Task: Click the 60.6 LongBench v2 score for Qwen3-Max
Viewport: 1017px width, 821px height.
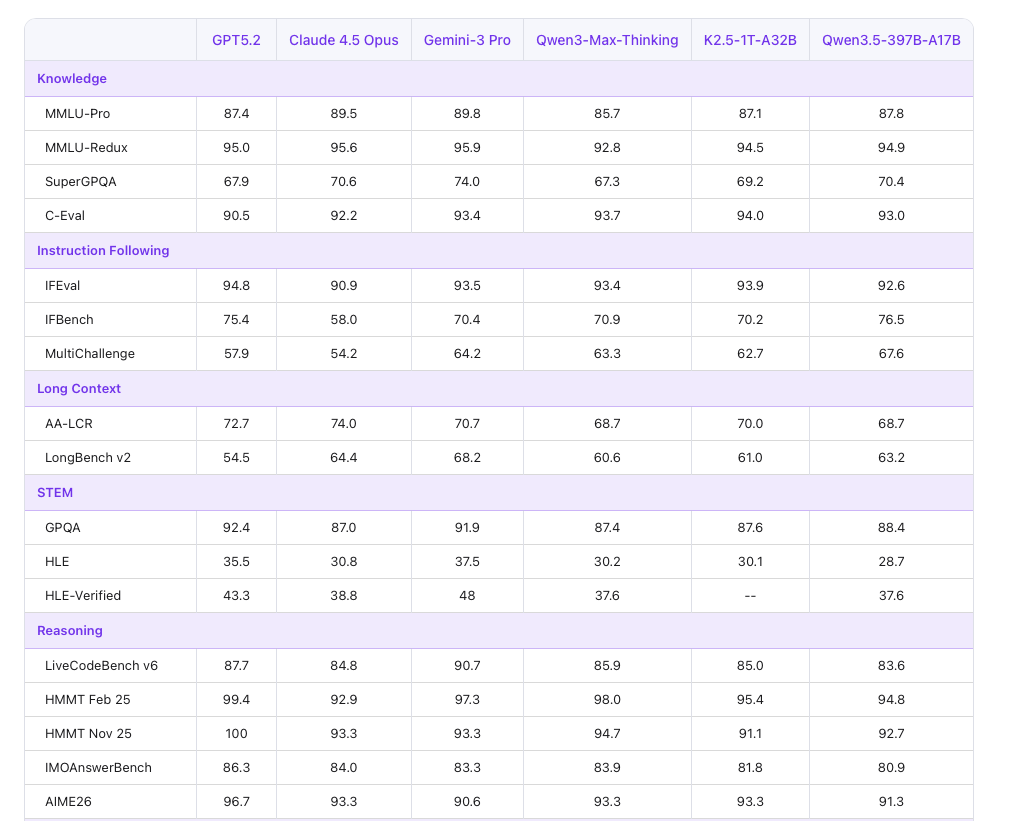Action: point(607,458)
